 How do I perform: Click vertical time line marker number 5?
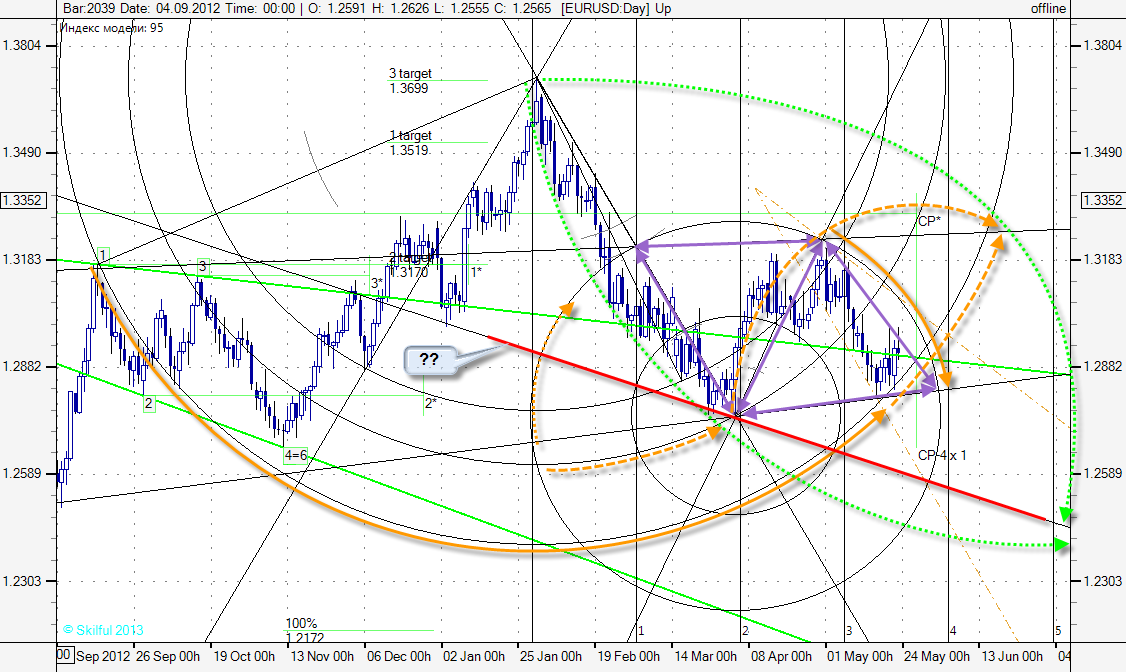pyautogui.click(x=1057, y=631)
